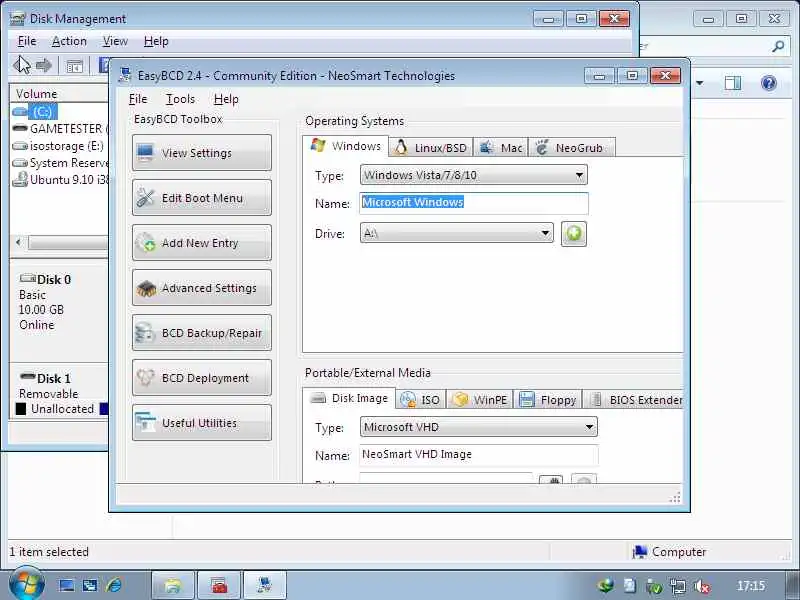The width and height of the screenshot is (800, 600).
Task: Click the Computer icon in Explorer status bar
Action: point(640,552)
